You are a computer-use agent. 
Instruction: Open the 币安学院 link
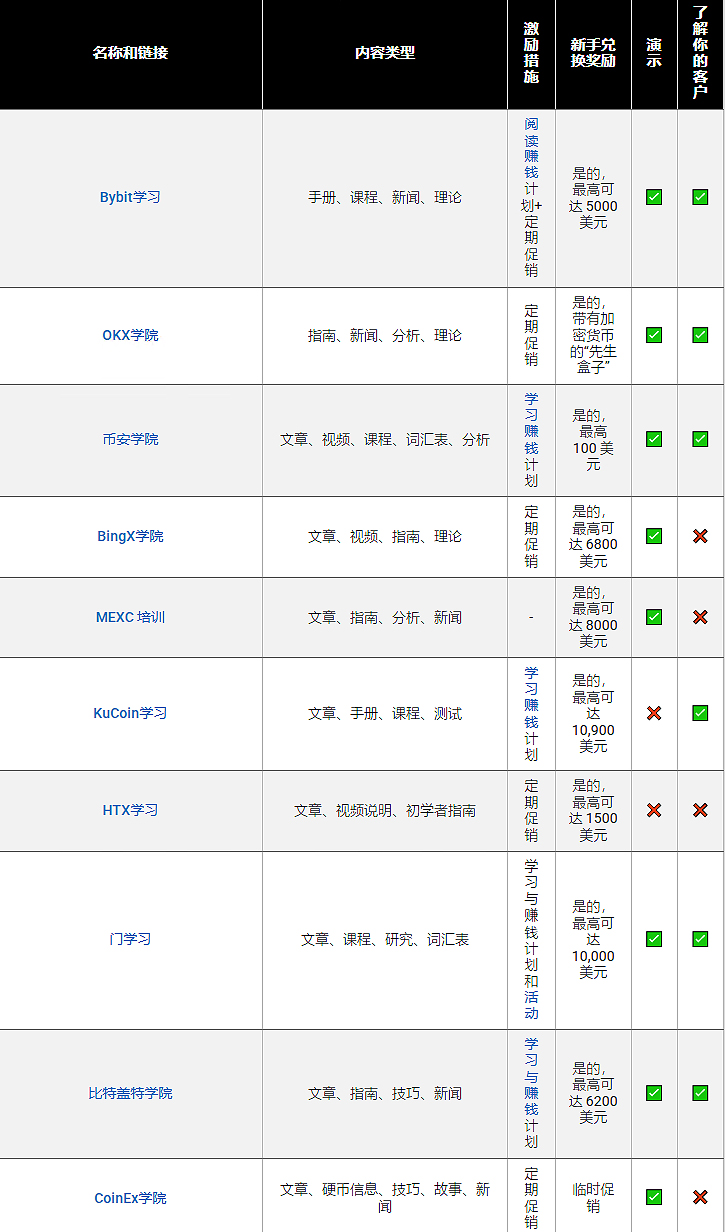coord(130,439)
